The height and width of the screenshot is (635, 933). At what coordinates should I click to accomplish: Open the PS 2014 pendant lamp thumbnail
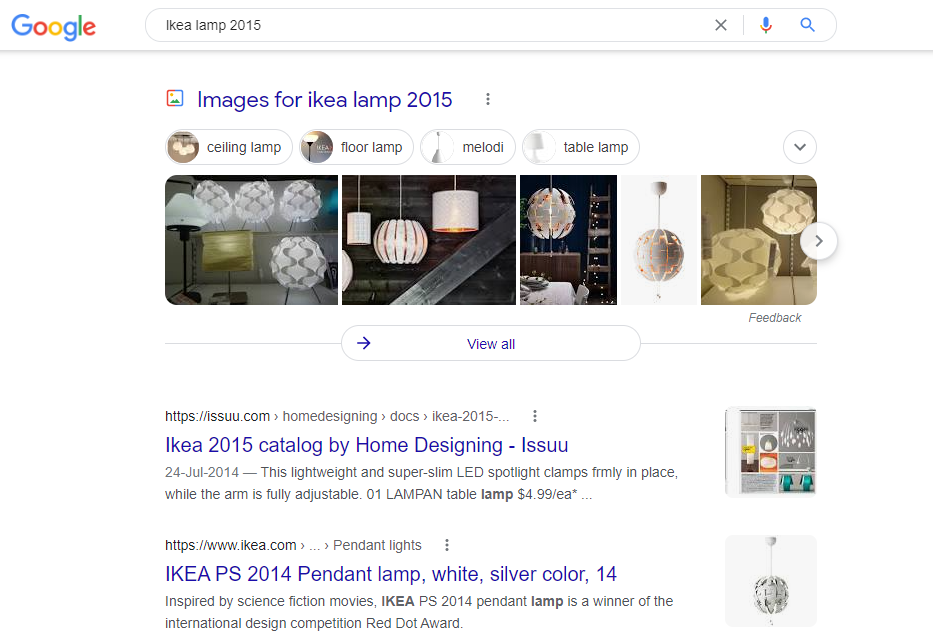771,581
